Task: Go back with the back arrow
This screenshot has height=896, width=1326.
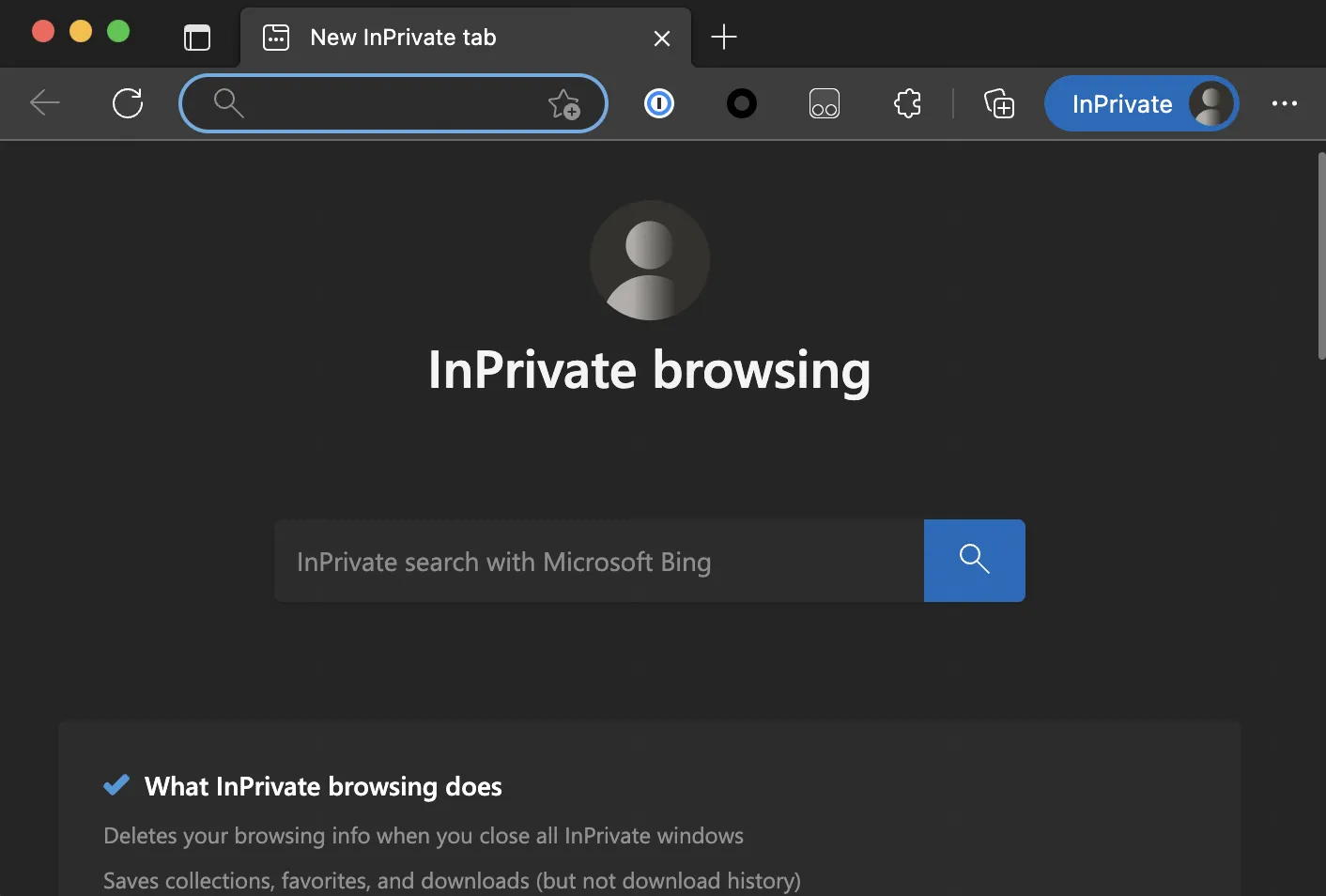Action: [x=45, y=102]
